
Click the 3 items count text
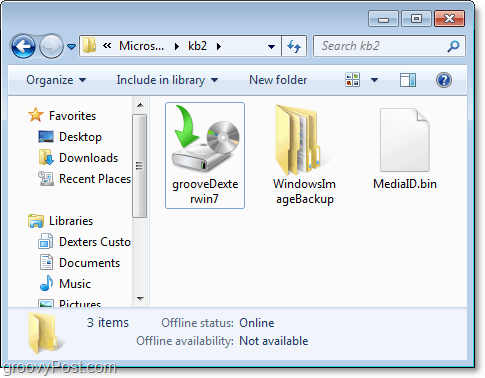[x=108, y=323]
